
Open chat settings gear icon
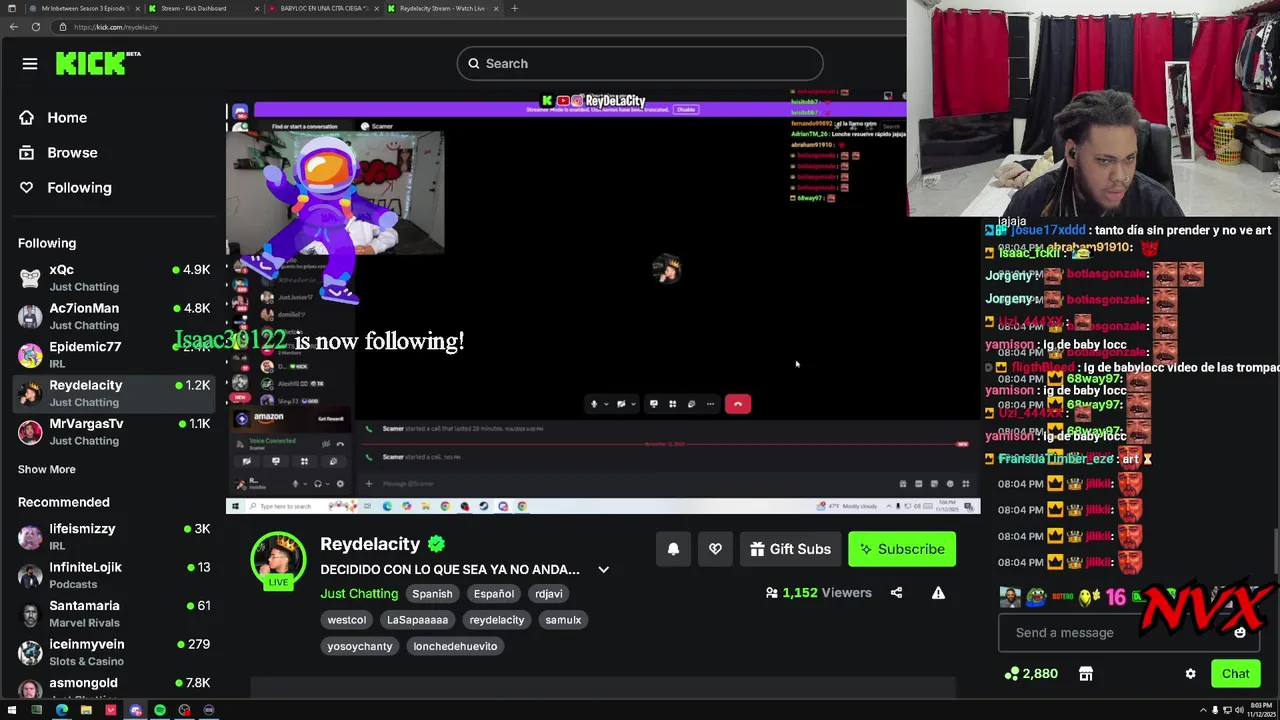coord(1190,674)
